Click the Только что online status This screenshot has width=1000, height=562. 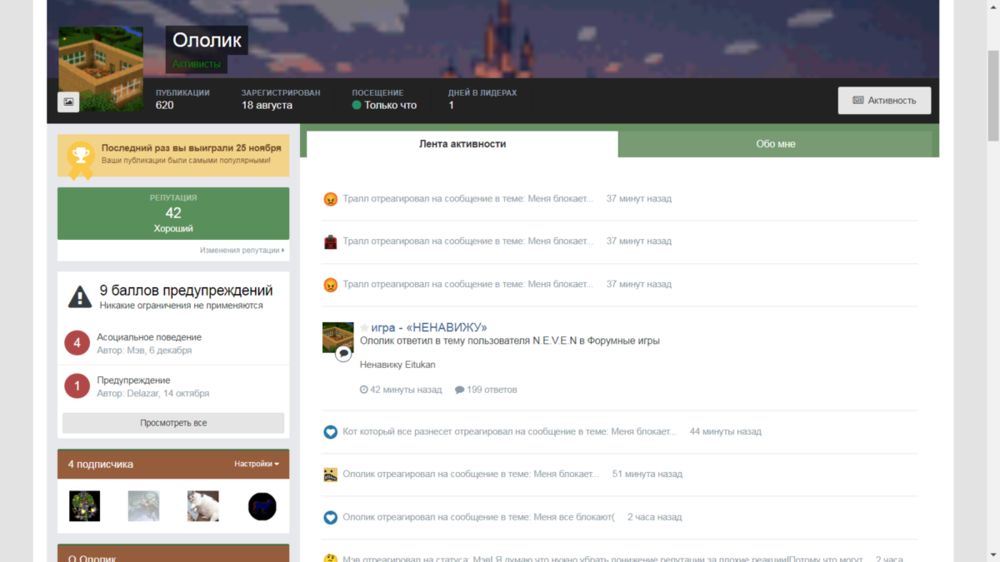click(385, 105)
